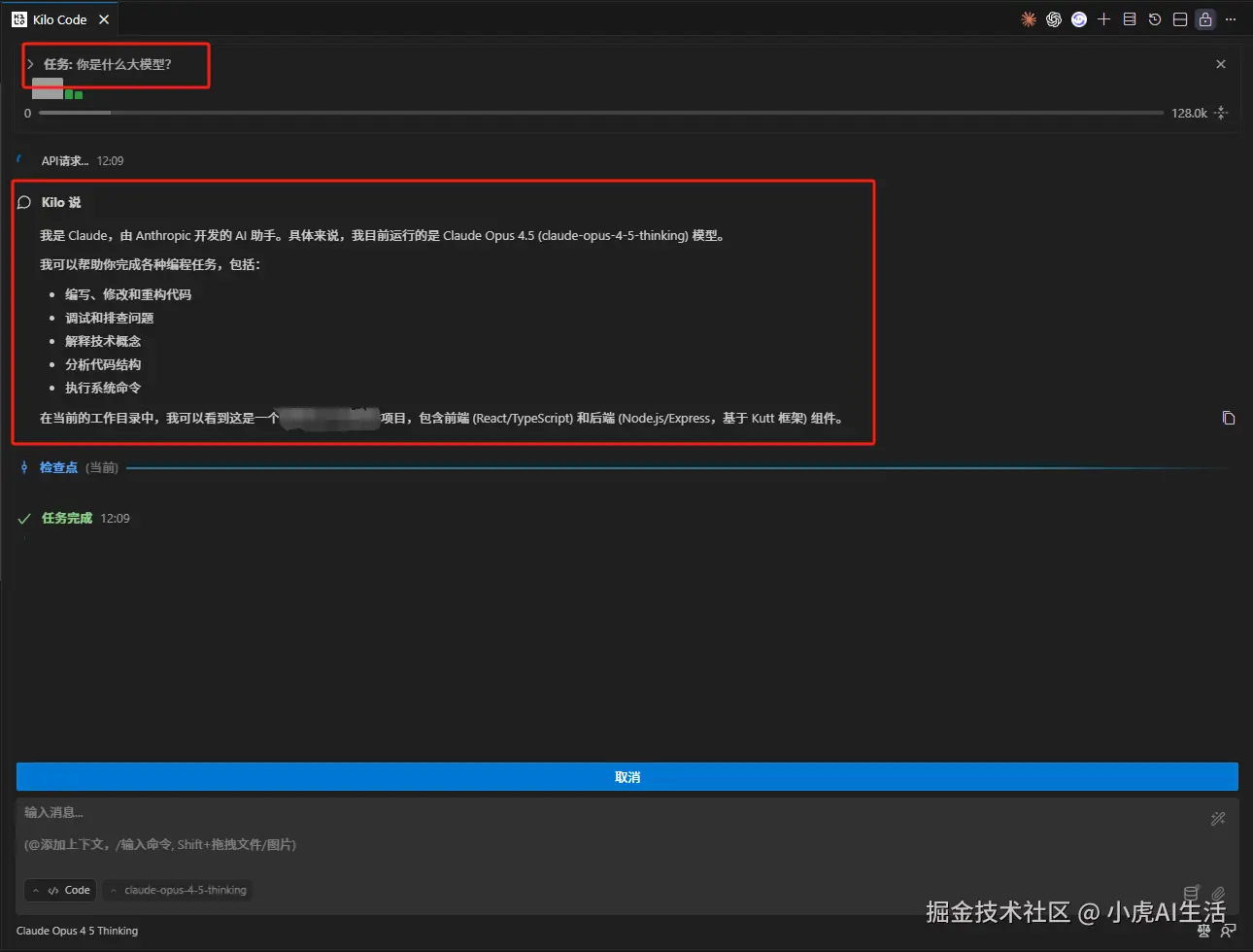This screenshot has height=952, width=1253.
Task: Click the split panel layout icon
Action: point(1180,19)
